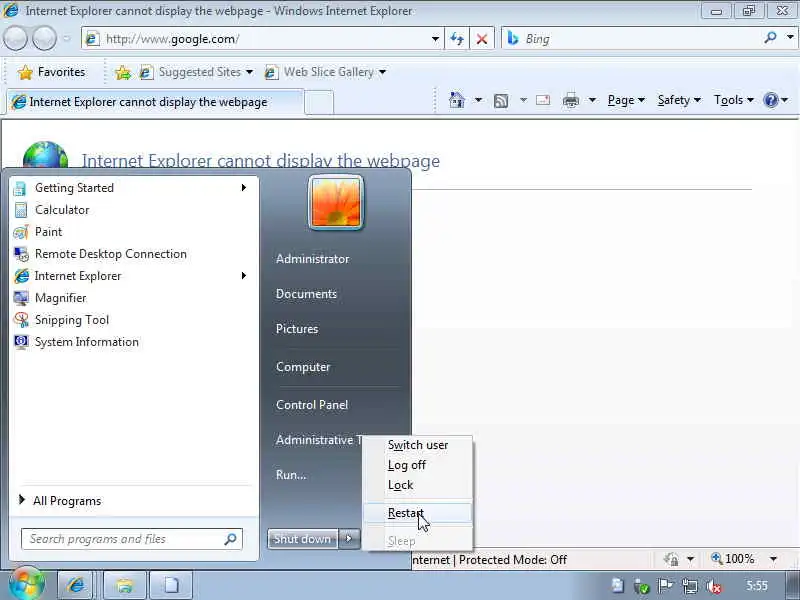Open Remote Desktop Connection
This screenshot has width=800, height=600.
click(133, 254)
